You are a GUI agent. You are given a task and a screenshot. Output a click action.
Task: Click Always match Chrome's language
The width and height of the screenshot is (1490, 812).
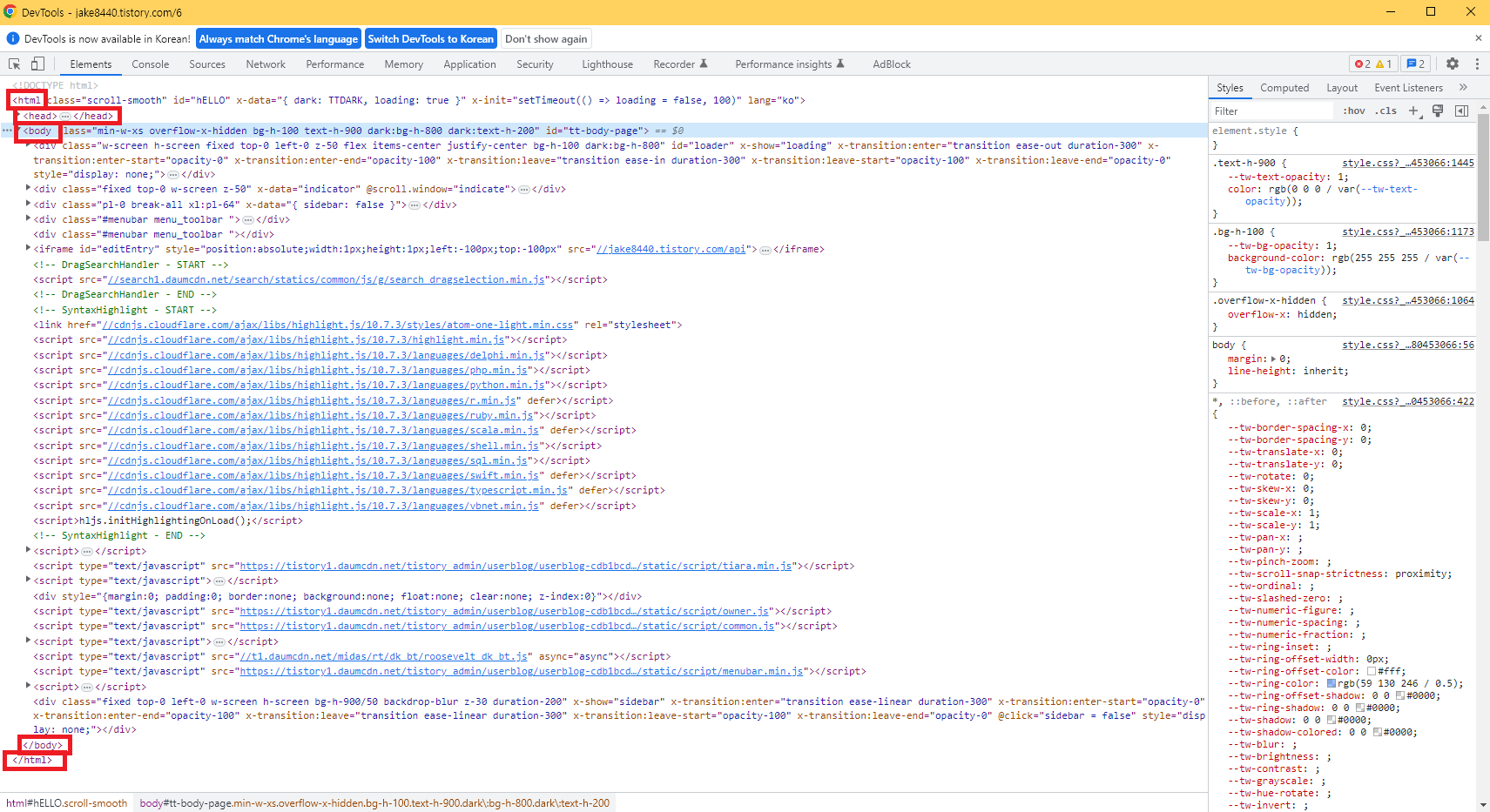tap(279, 39)
